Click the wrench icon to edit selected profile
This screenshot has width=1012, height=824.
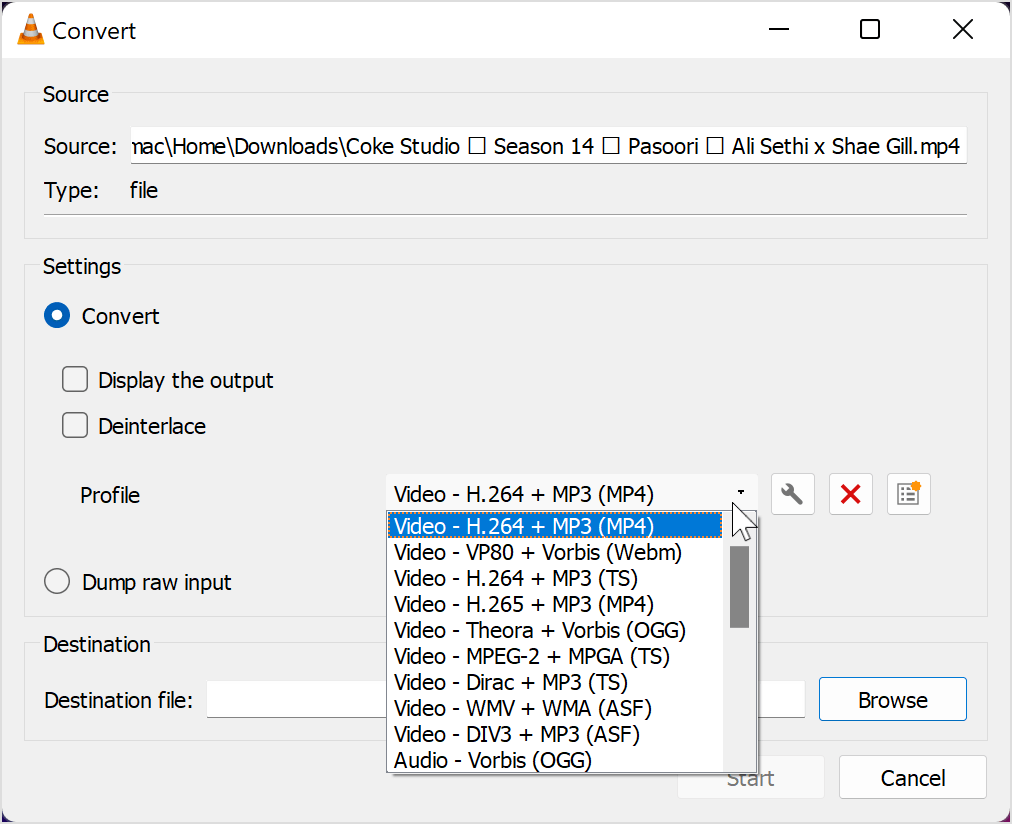click(x=792, y=495)
